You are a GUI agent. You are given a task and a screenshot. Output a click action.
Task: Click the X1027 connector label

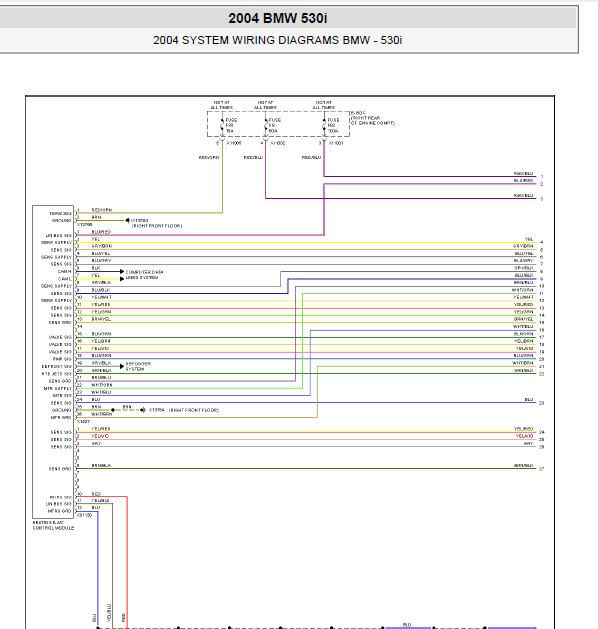[83, 422]
